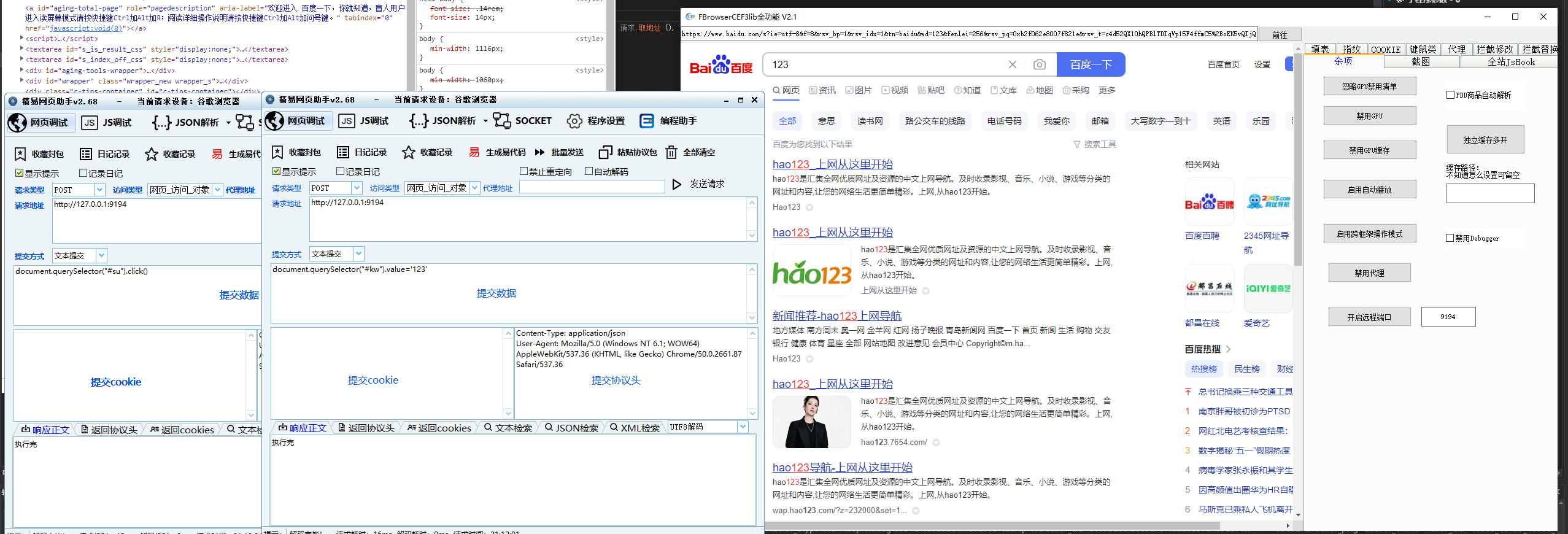Screen dimensions: 1568x534
Task: Click FBrowser page vertical scrollbar
Action: point(1297,160)
